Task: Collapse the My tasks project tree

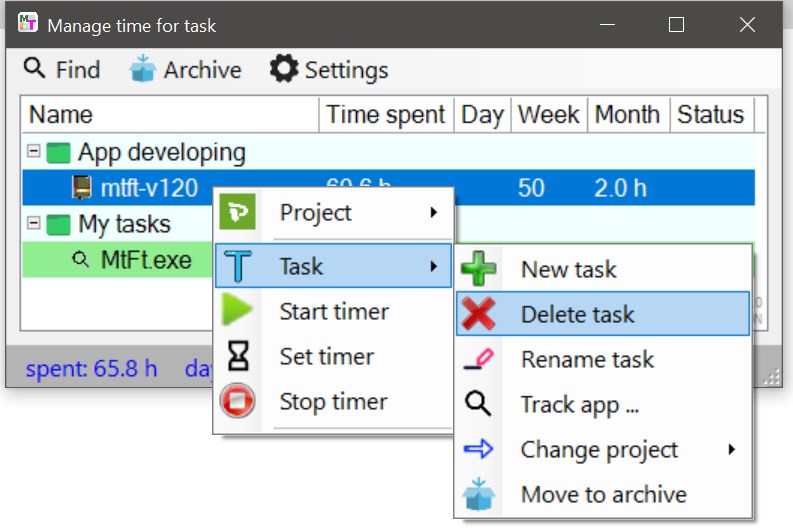Action: [x=33, y=223]
